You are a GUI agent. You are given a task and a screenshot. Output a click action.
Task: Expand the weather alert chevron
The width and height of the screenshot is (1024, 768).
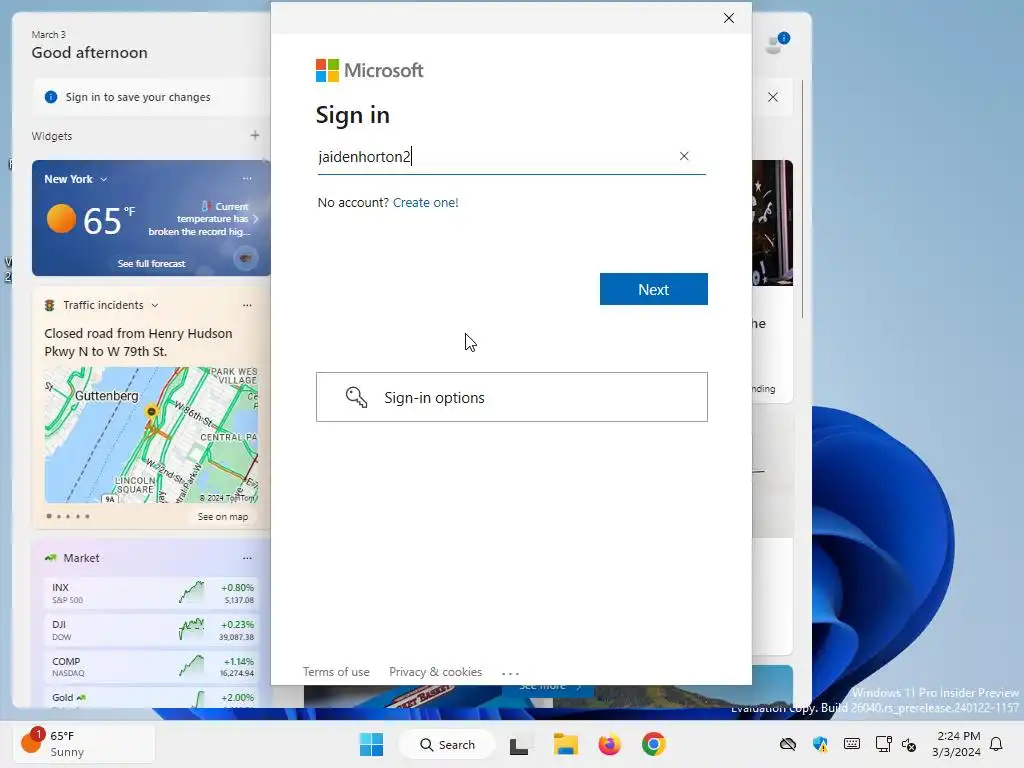click(255, 219)
